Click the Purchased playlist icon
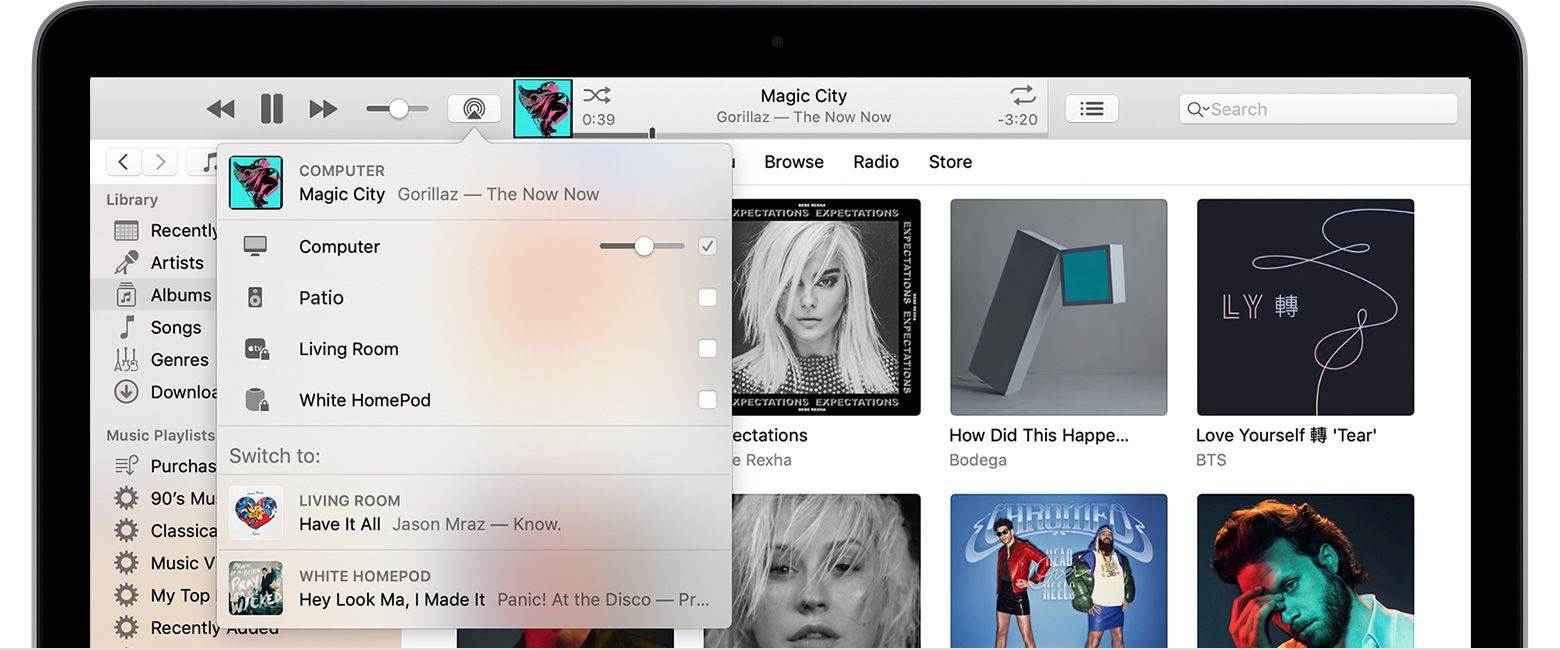 coord(126,465)
